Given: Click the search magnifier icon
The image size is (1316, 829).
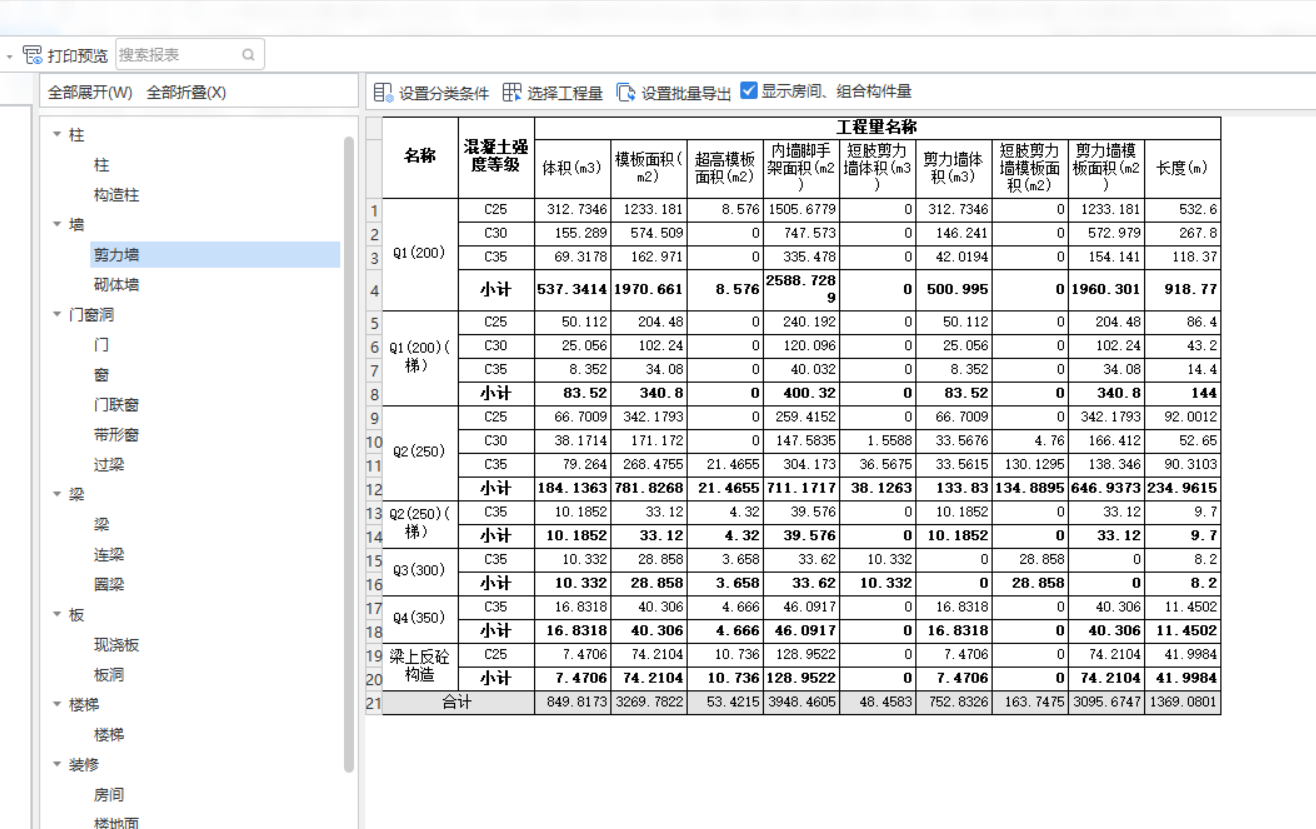Looking at the screenshot, I should pos(248,55).
